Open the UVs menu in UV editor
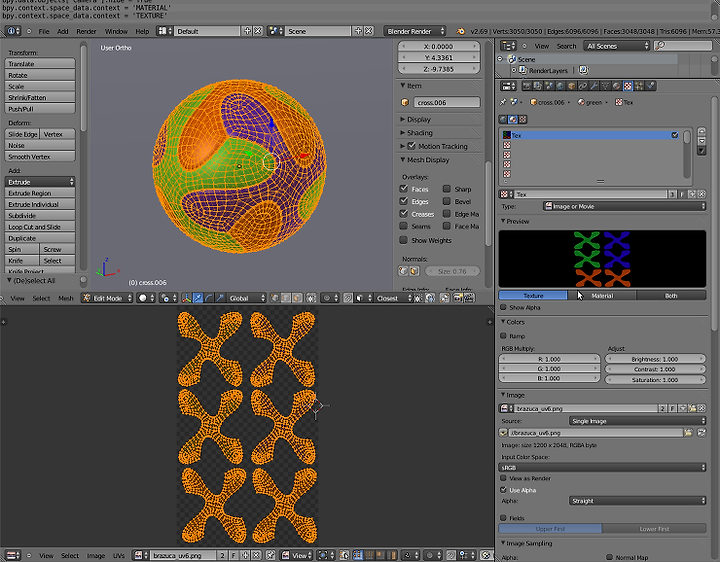The width and height of the screenshot is (720, 562). (119, 556)
